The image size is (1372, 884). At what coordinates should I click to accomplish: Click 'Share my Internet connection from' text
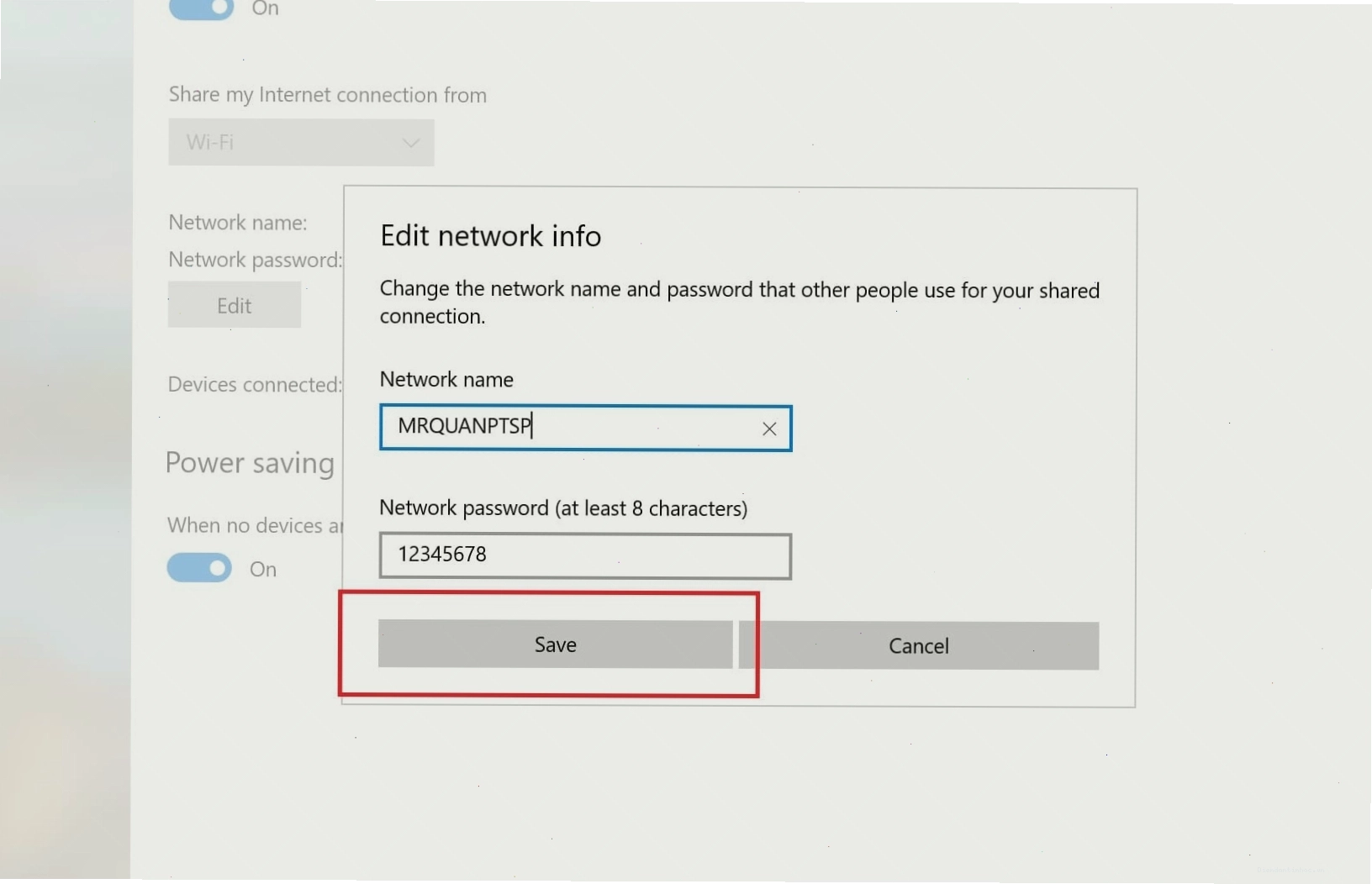coord(327,95)
